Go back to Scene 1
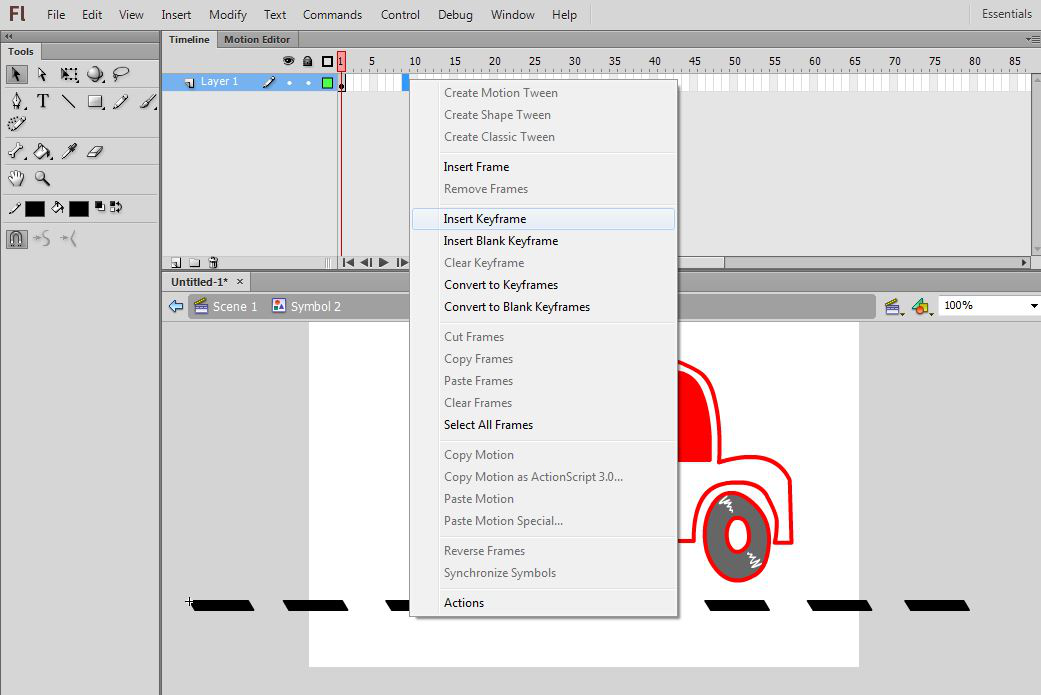Screen dimensions: 1041x695 pyautogui.click(x=225, y=307)
